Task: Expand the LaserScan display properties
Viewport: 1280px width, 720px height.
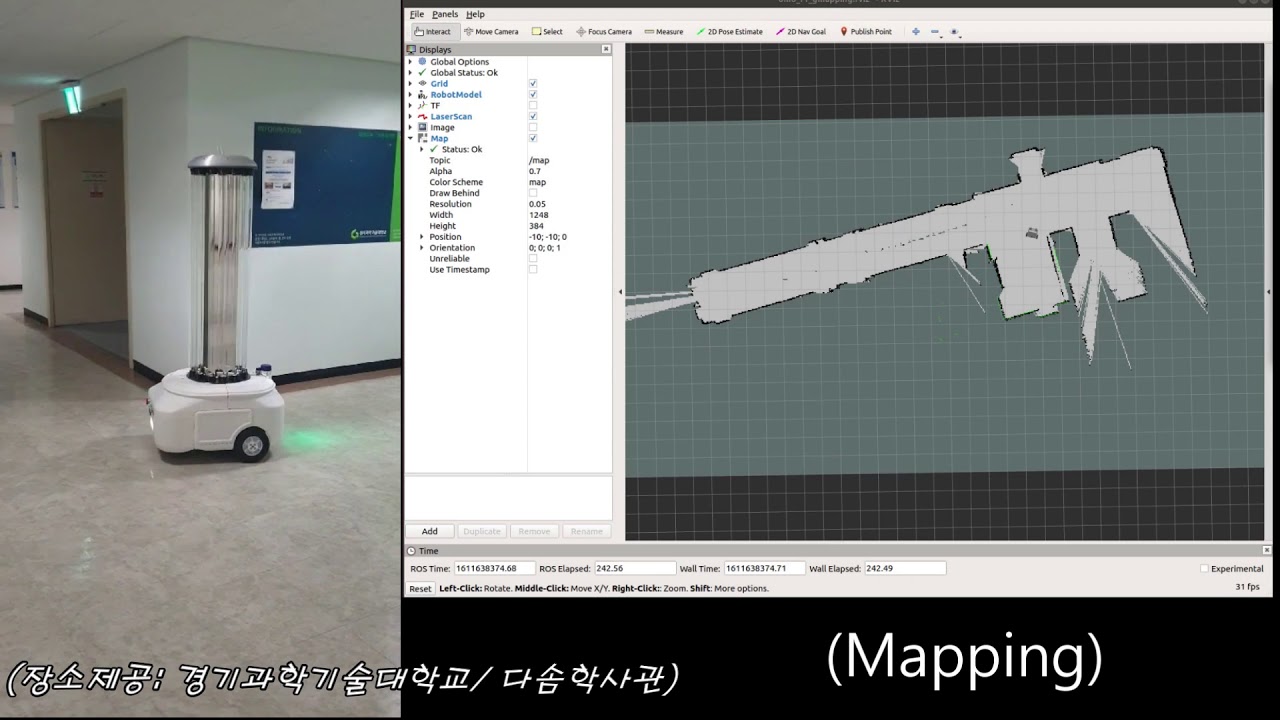Action: [x=410, y=116]
